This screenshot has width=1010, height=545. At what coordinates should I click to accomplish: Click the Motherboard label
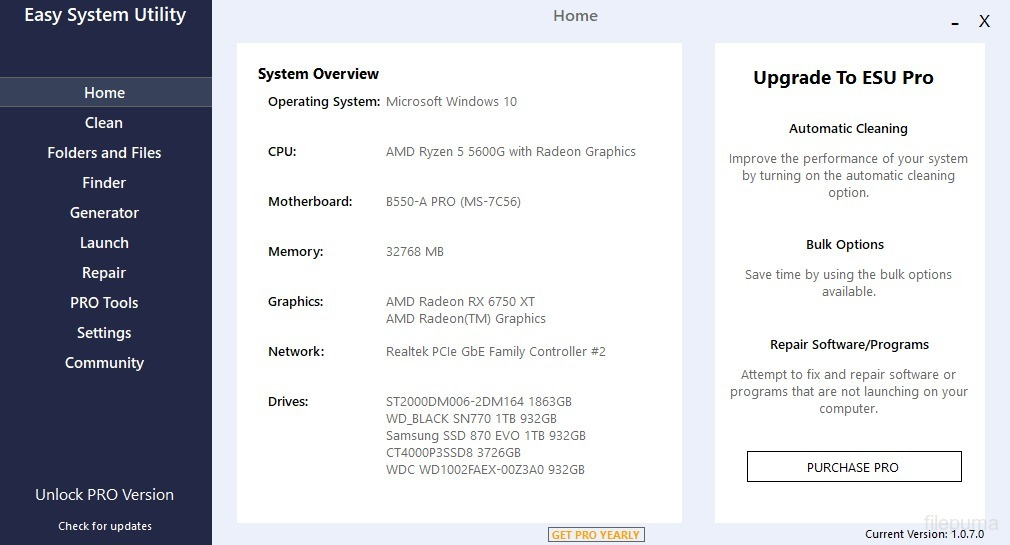(x=310, y=202)
